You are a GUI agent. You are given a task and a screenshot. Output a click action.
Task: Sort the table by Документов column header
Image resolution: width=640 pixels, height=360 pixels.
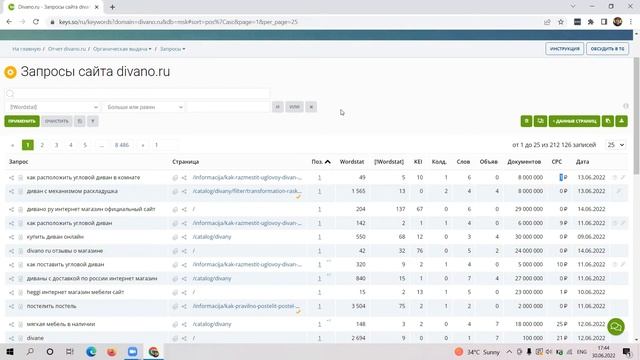[524, 162]
